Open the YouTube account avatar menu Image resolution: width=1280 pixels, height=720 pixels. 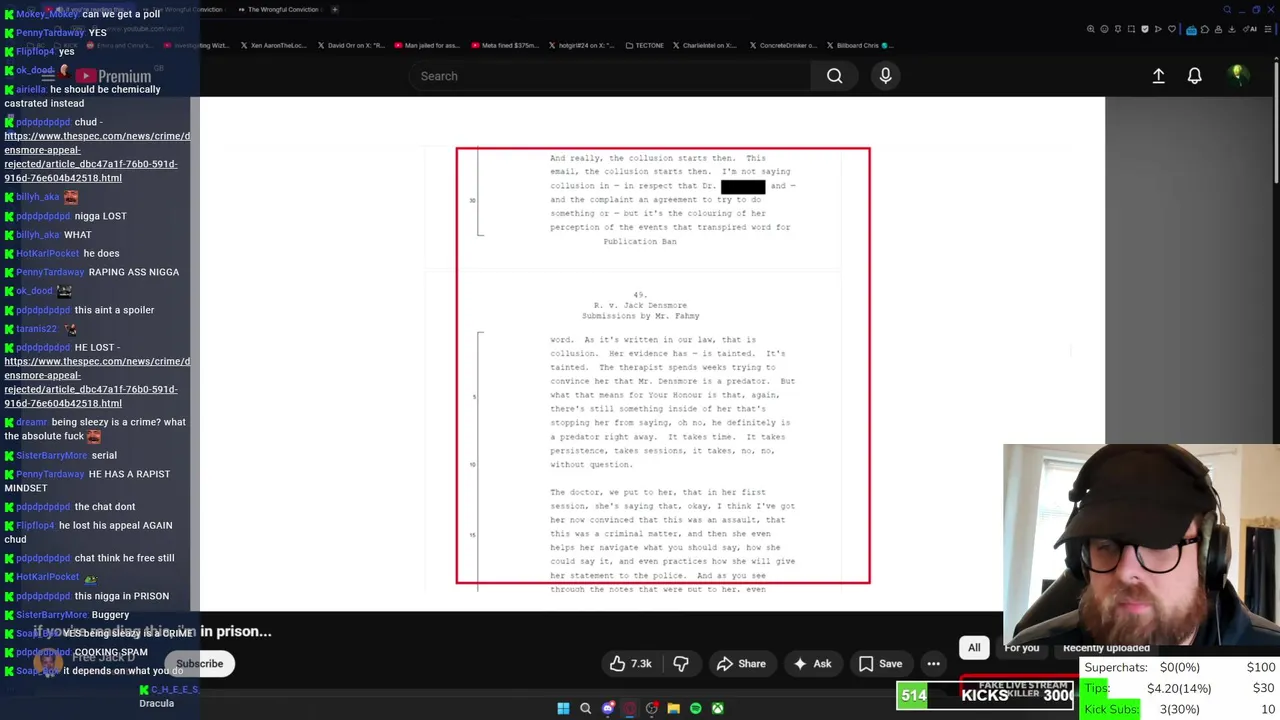[1237, 75]
